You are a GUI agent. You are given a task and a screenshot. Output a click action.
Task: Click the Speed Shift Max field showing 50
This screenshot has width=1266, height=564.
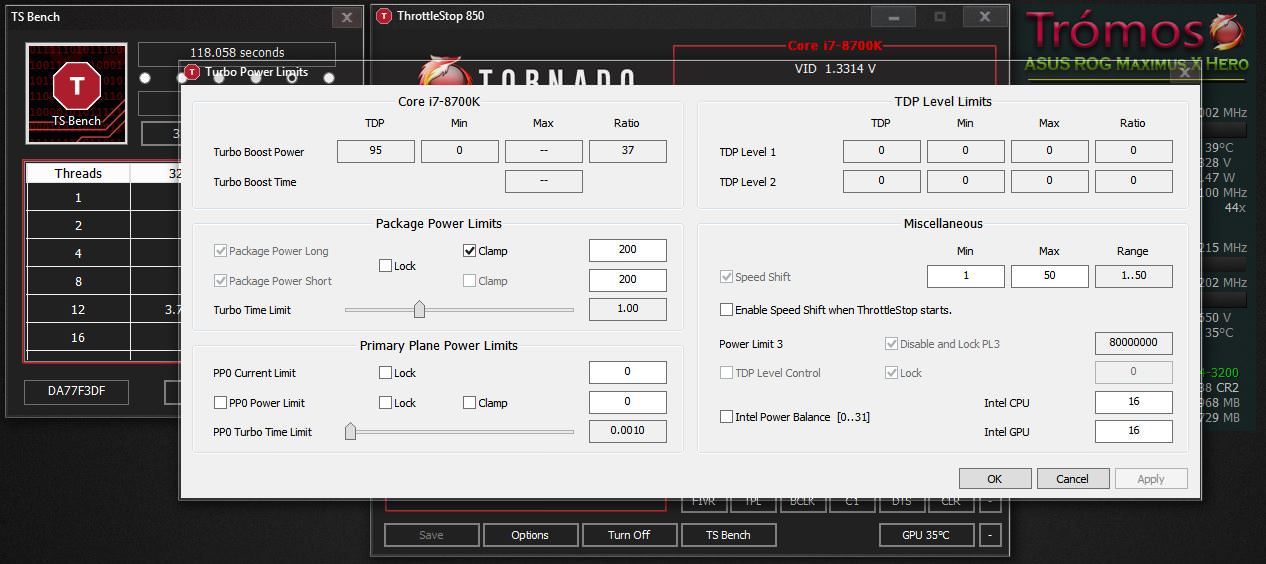1049,276
